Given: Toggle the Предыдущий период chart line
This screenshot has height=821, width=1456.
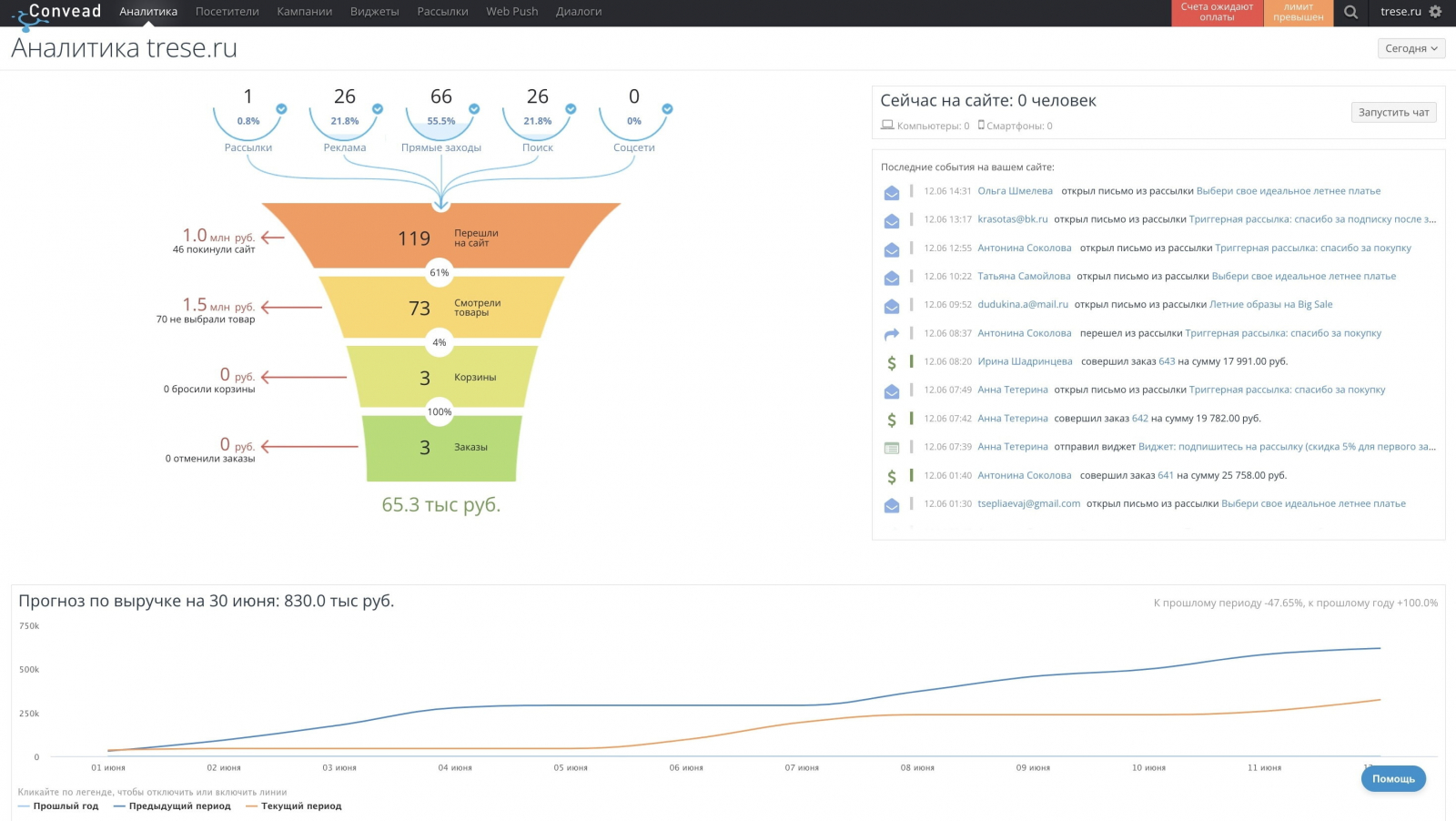Looking at the screenshot, I should (x=173, y=806).
